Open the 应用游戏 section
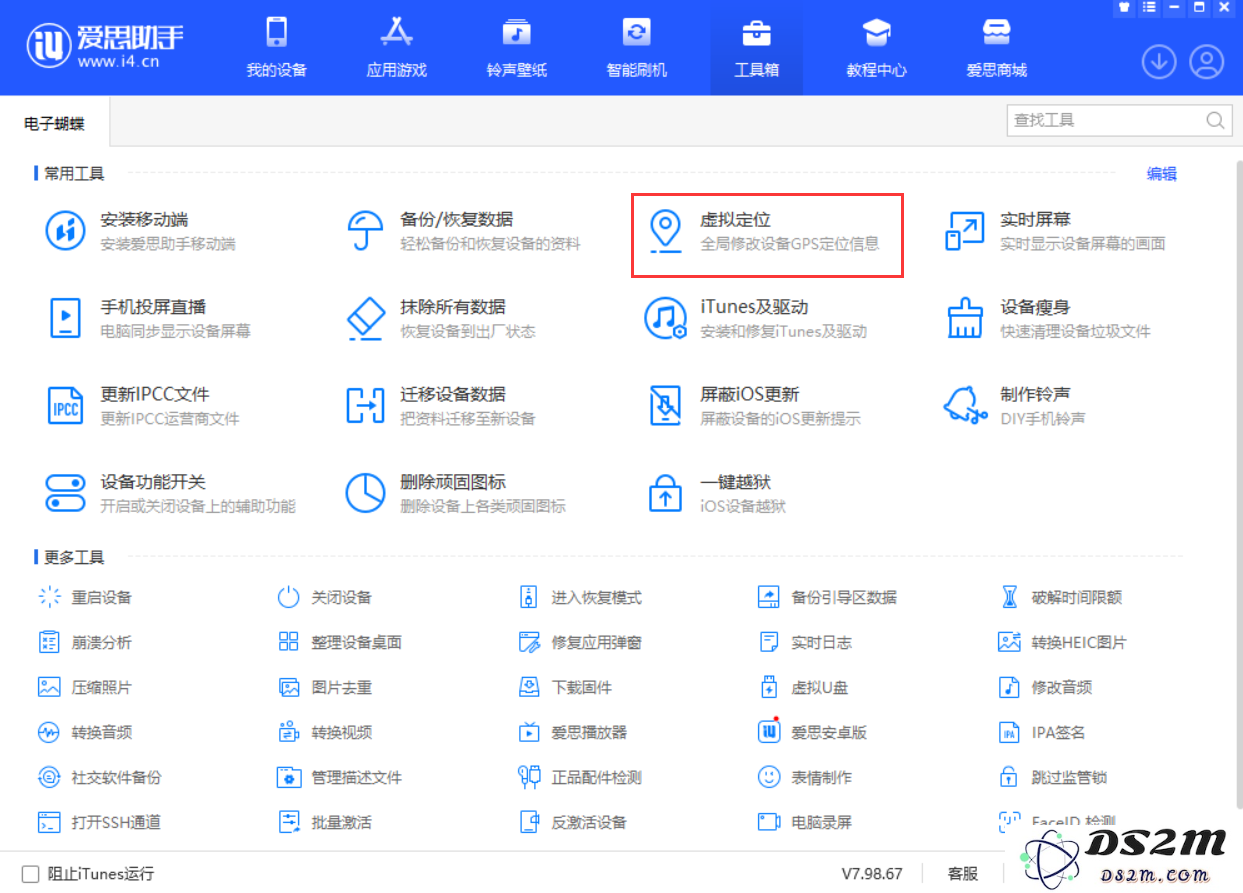Screen dimensions: 1243x893 [397, 48]
